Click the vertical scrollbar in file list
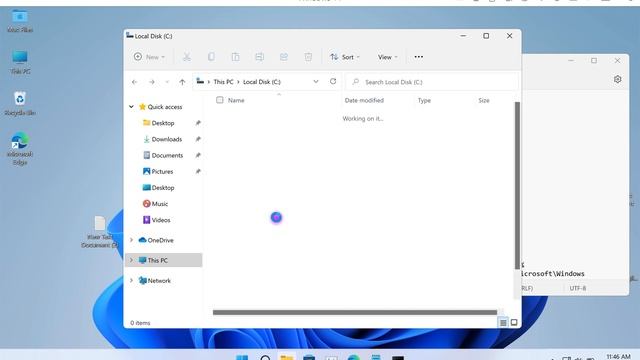This screenshot has height=360, width=640. tap(517, 186)
